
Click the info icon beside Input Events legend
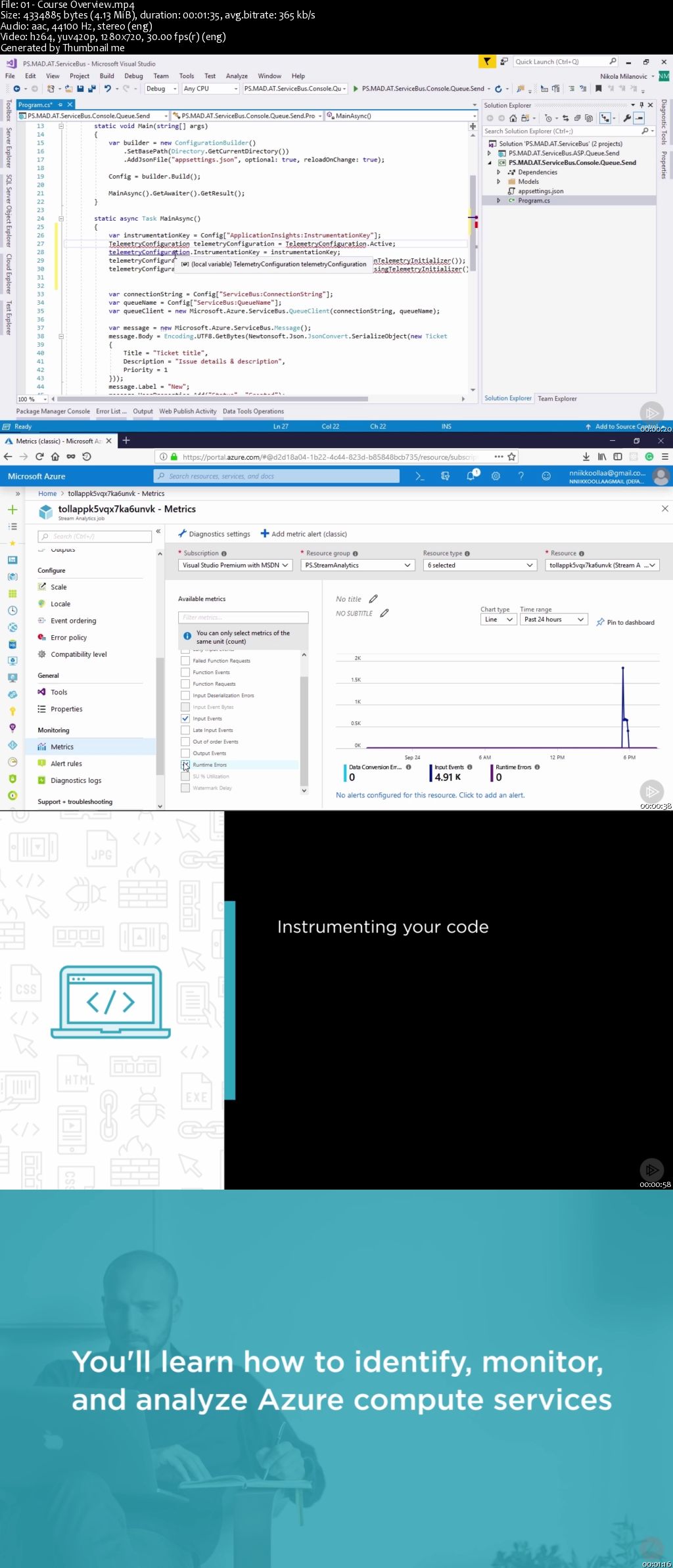point(470,767)
